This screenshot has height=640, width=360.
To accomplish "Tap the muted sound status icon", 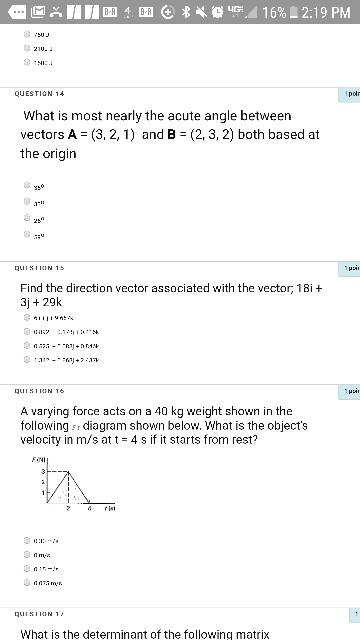I will click(200, 13).
